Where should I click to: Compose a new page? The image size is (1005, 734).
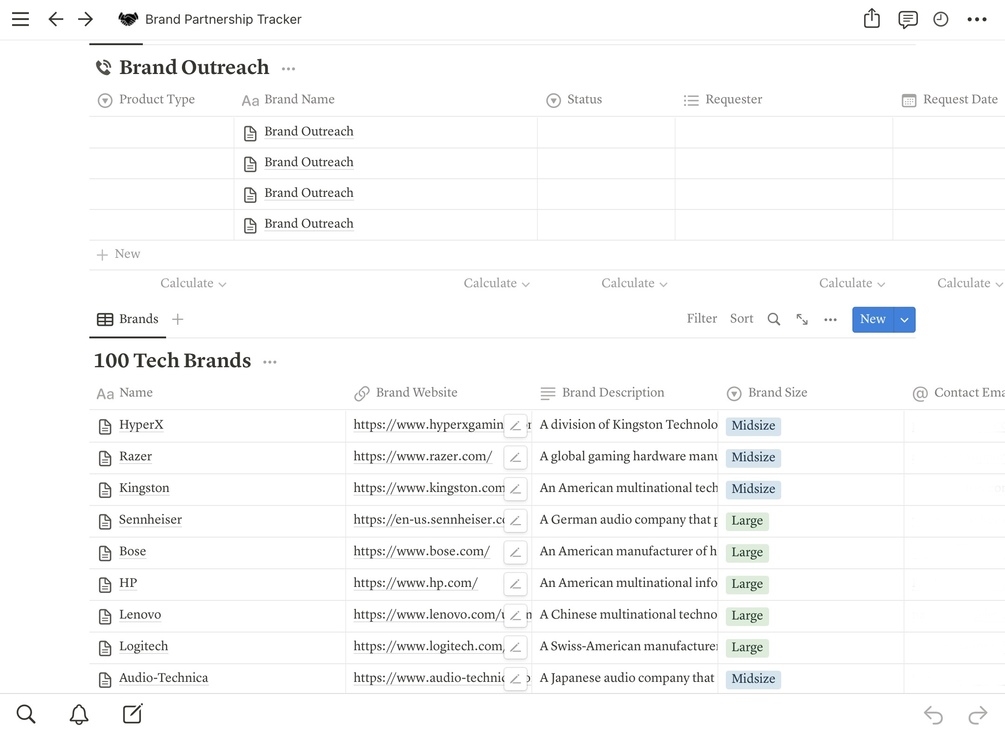(x=132, y=714)
